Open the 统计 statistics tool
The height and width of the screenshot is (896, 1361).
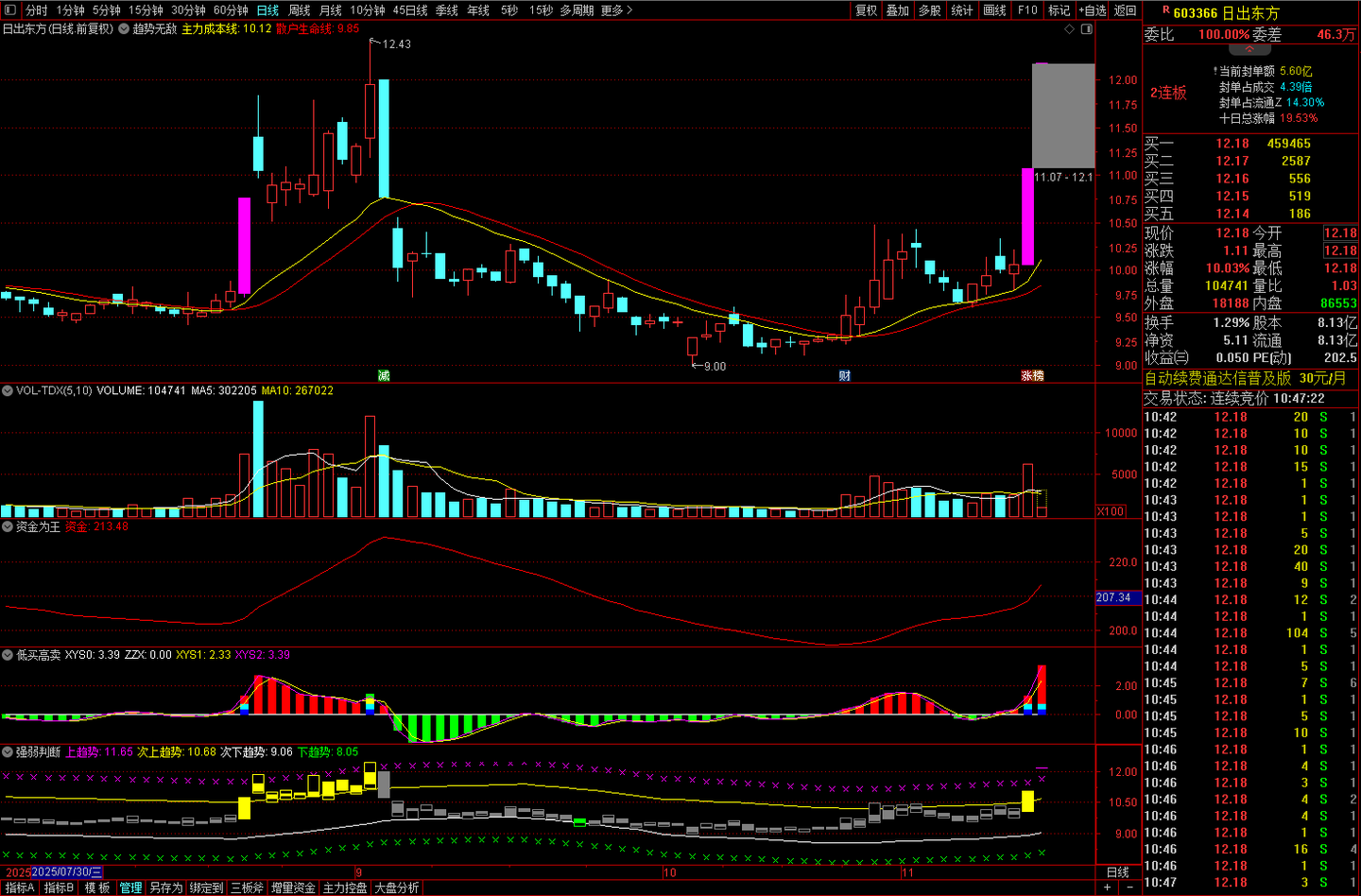pos(962,10)
